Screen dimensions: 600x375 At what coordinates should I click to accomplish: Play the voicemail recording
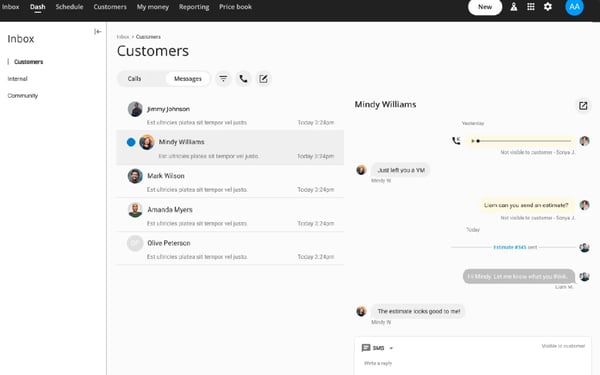click(473, 141)
